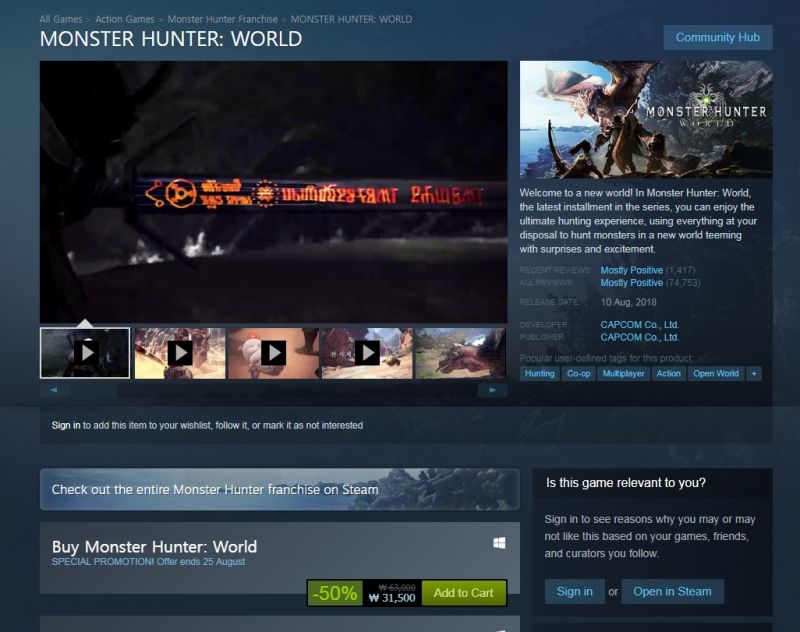Screen dimensions: 800x632
Task: Click the Windows platform icon
Action: [x=499, y=543]
